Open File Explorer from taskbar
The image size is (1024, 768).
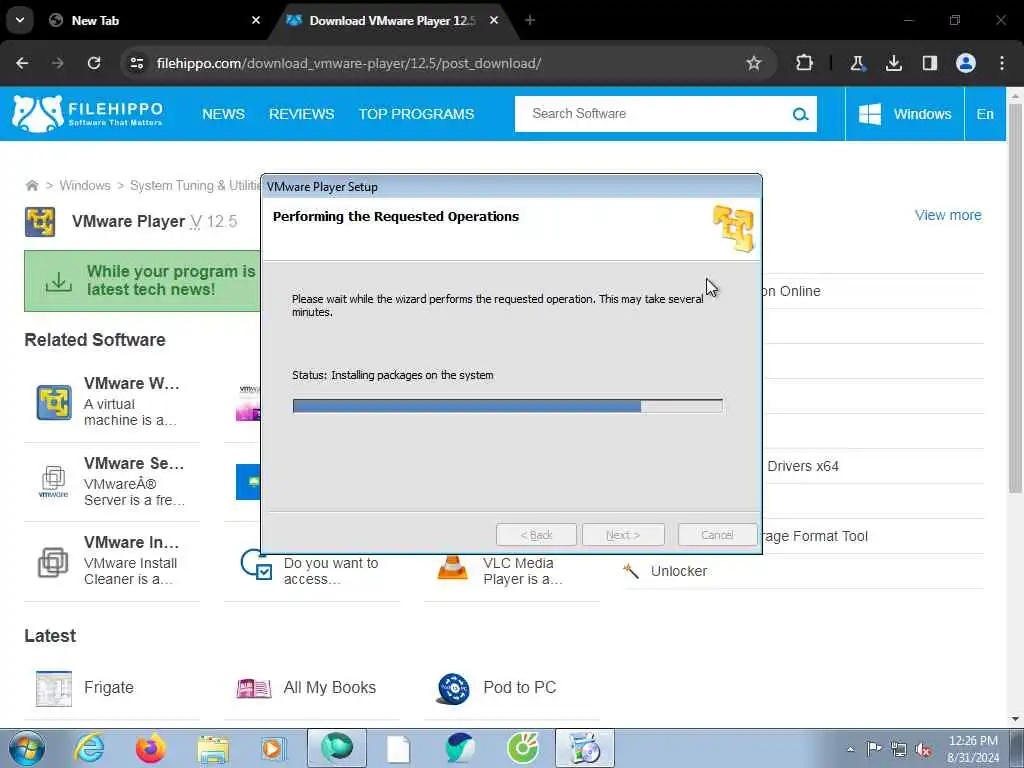coord(213,749)
